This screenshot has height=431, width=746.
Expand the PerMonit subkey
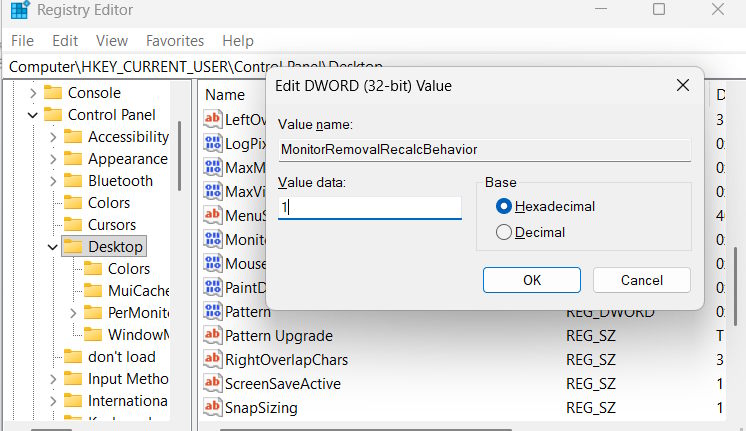[73, 313]
